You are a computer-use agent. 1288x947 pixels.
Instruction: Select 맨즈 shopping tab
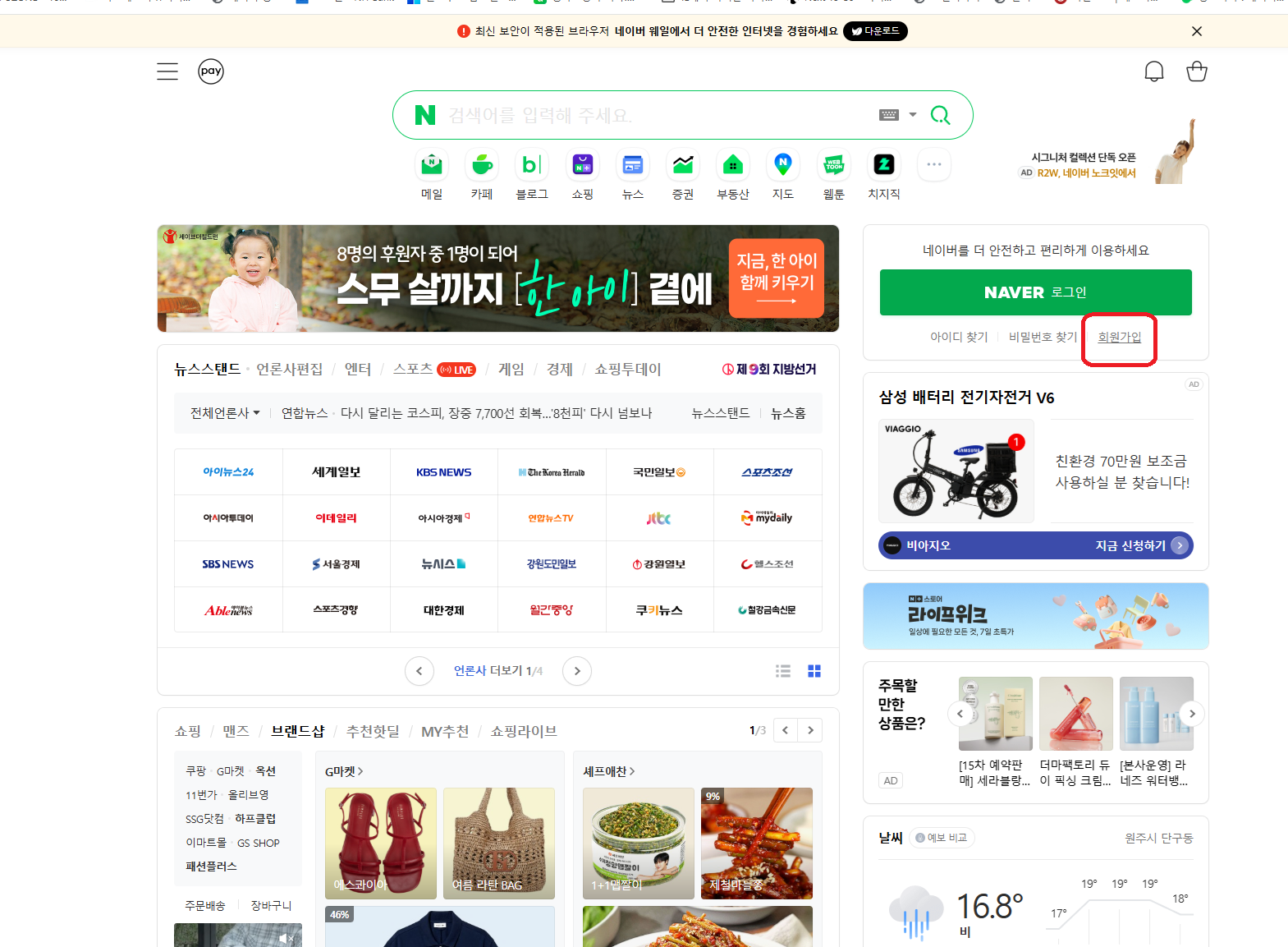click(x=236, y=731)
